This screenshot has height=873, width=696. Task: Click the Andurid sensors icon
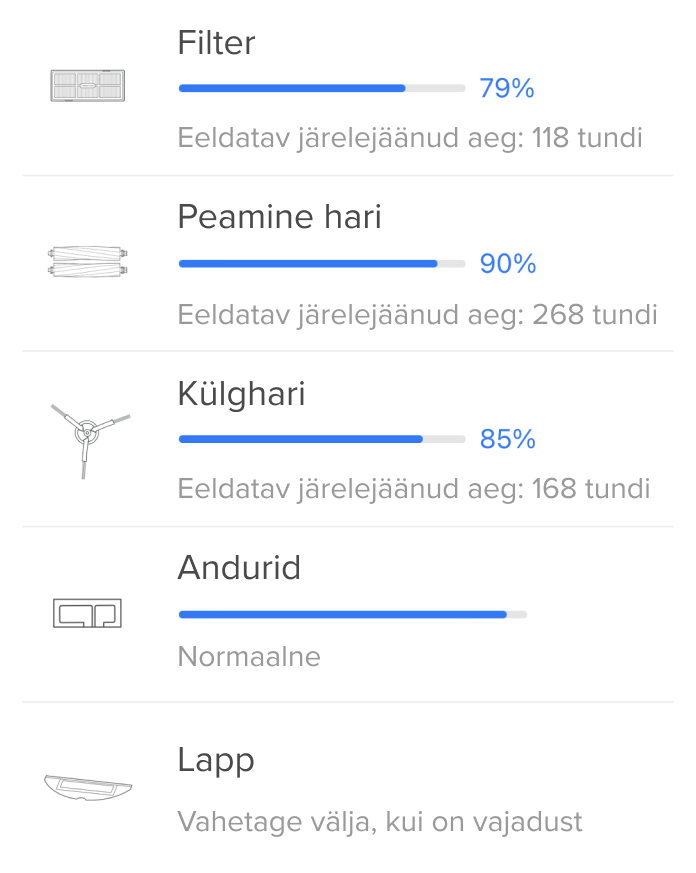(x=87, y=613)
